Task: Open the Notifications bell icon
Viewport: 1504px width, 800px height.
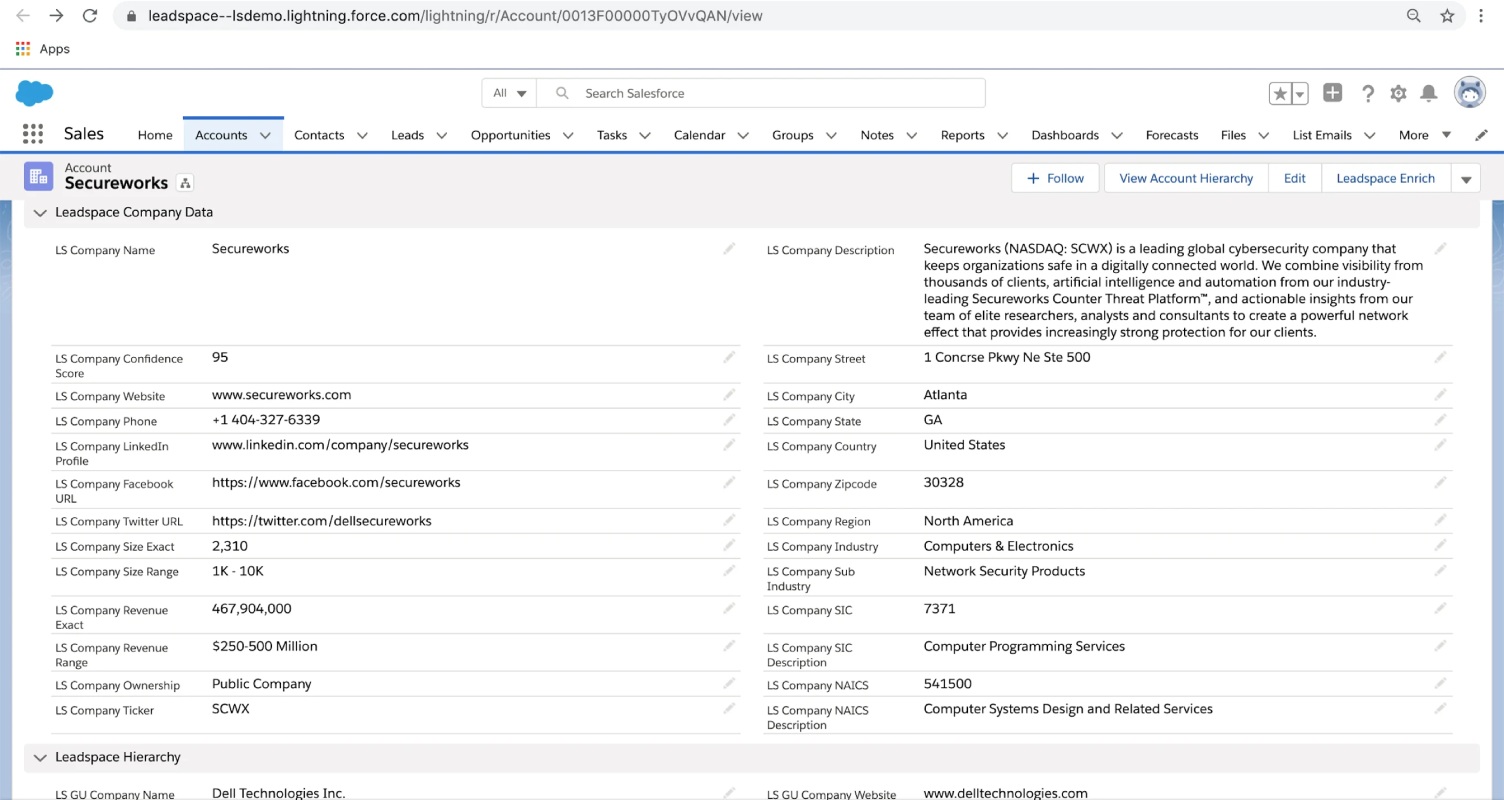Action: pyautogui.click(x=1429, y=93)
